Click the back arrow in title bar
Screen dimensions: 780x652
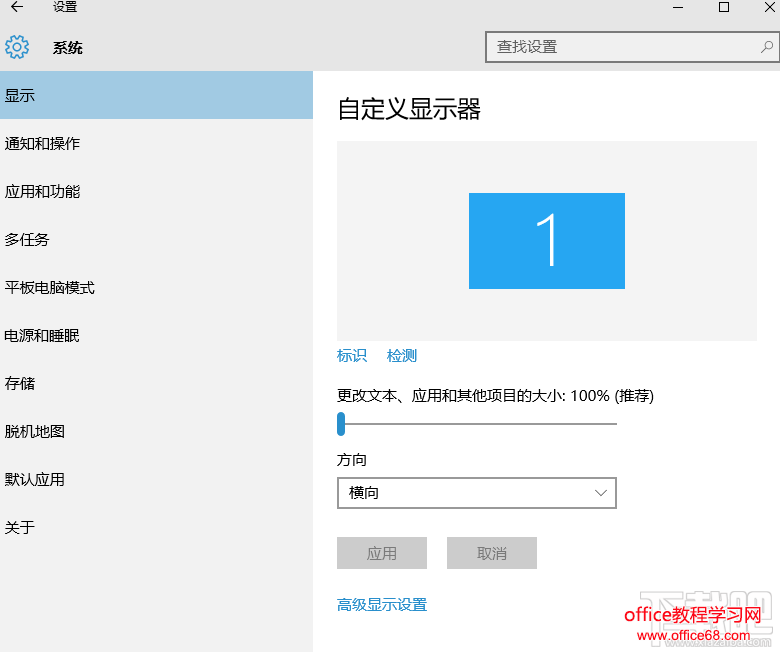pyautogui.click(x=17, y=6)
